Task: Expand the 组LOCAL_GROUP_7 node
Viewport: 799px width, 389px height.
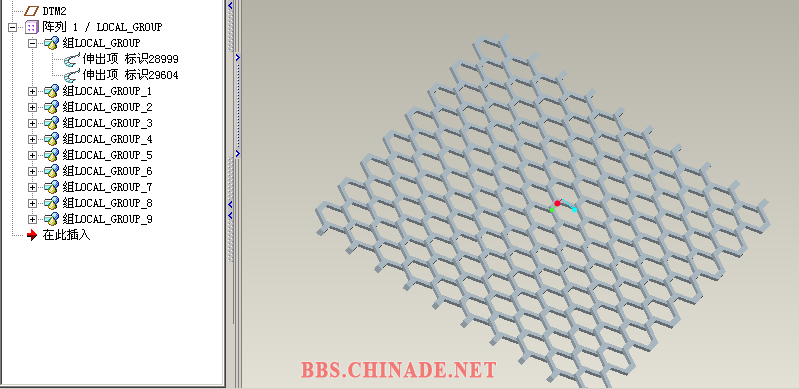Action: tap(33, 187)
